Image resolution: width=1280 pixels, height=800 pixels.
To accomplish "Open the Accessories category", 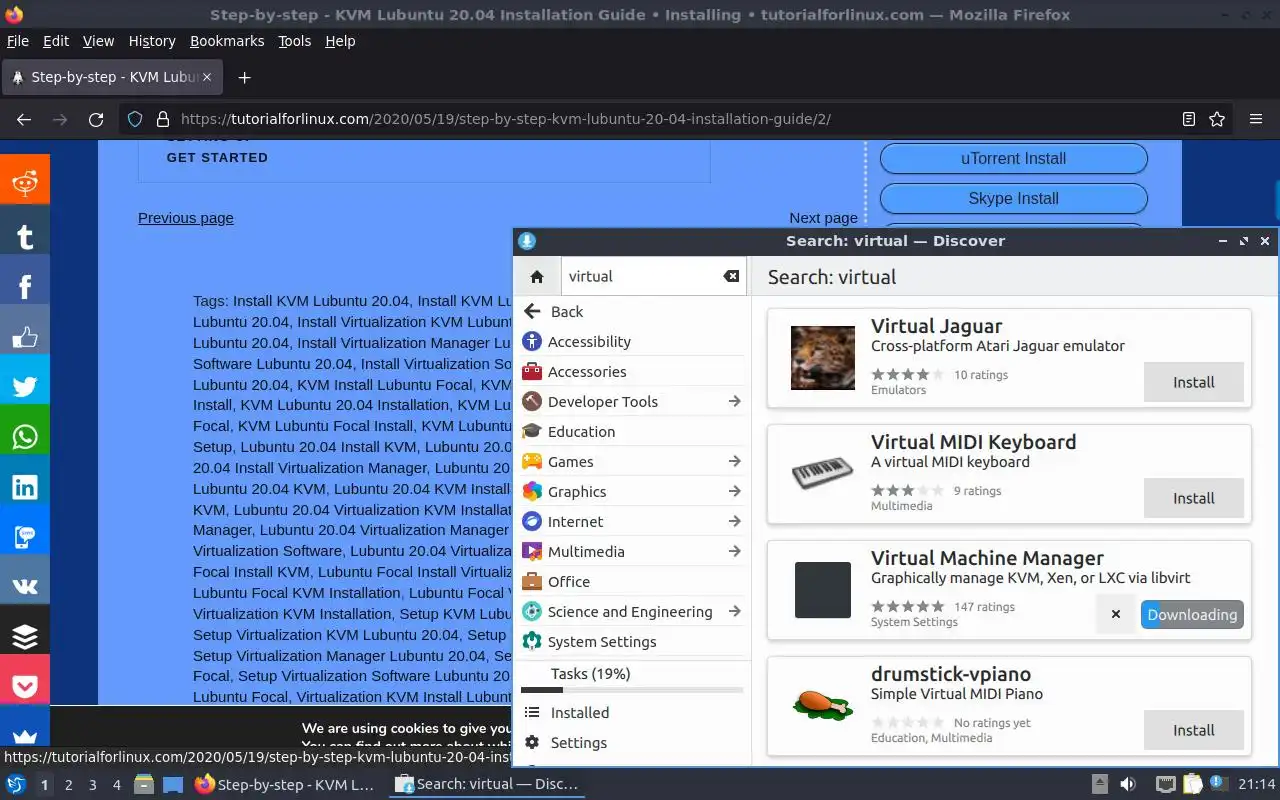I will point(632,372).
